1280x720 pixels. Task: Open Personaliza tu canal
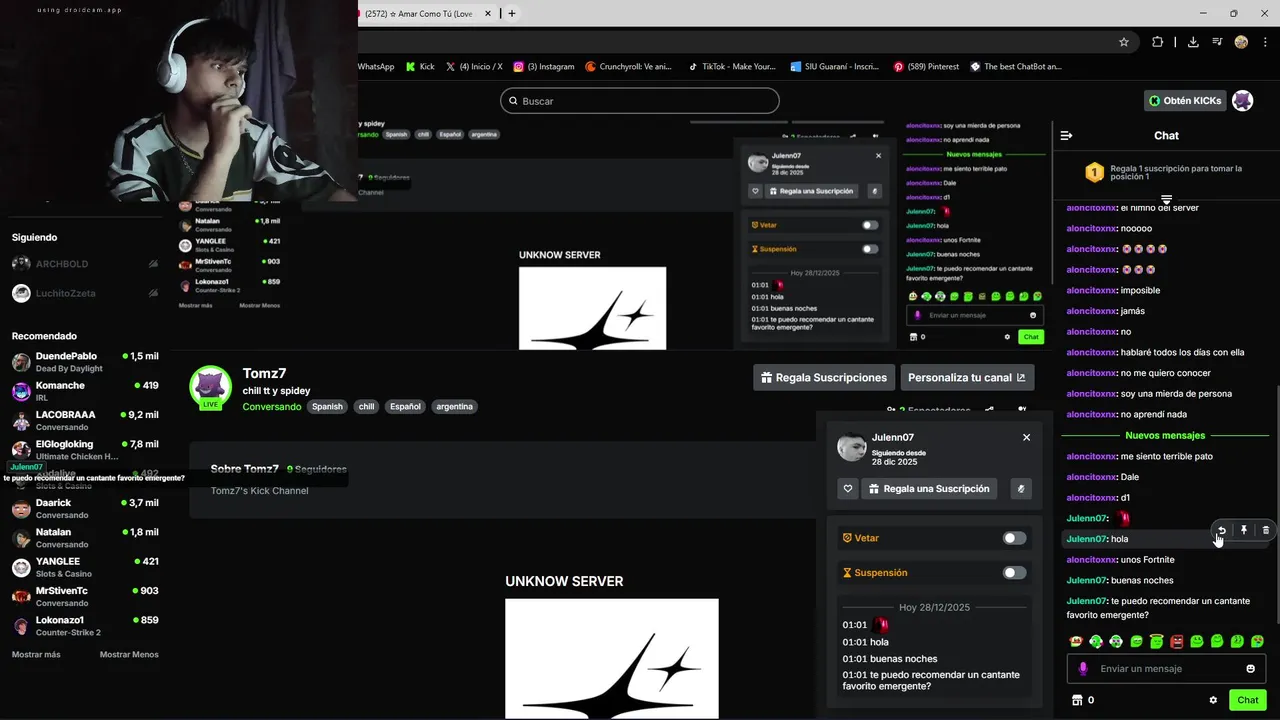point(967,377)
